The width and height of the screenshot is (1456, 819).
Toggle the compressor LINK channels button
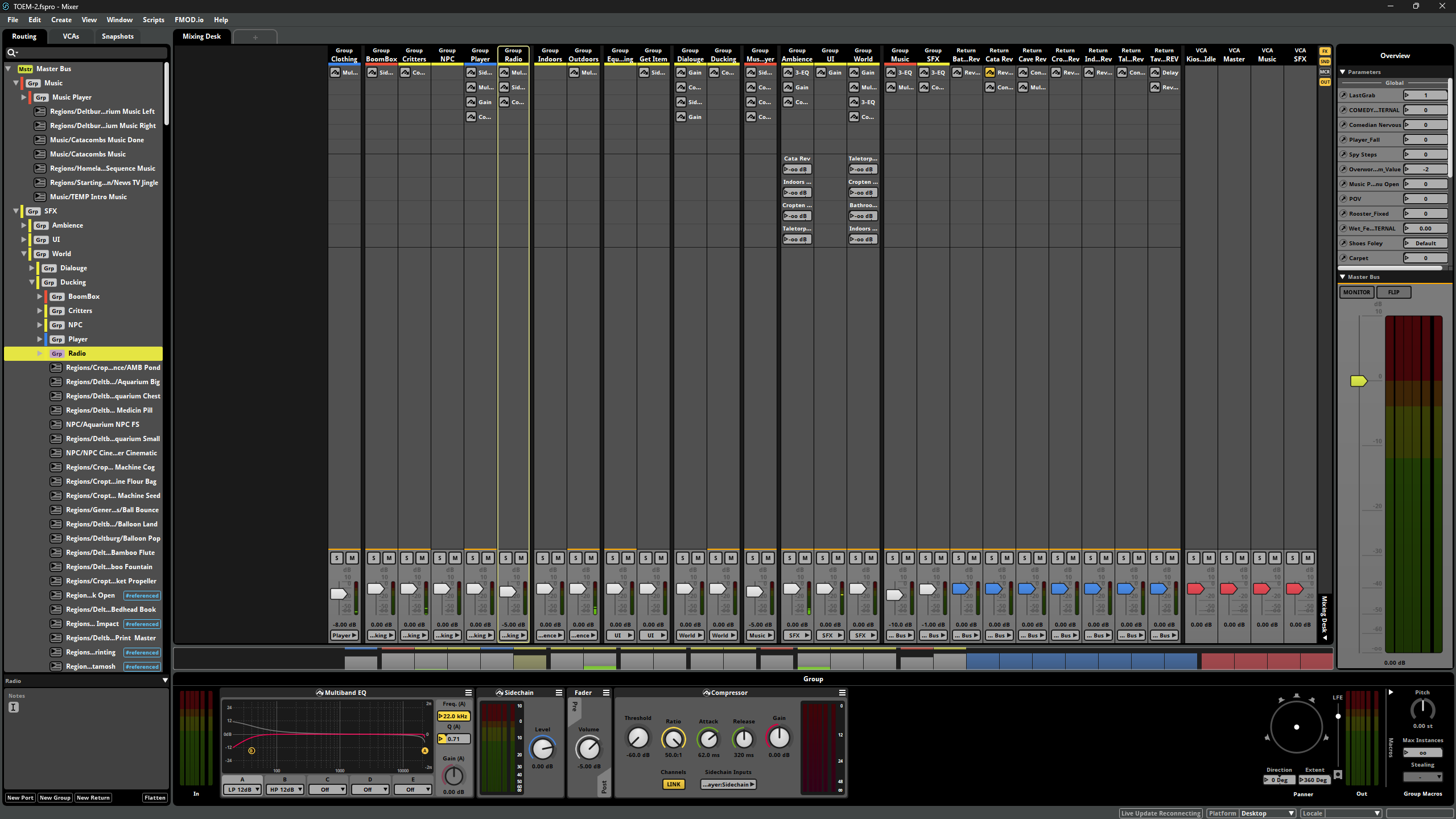(673, 784)
